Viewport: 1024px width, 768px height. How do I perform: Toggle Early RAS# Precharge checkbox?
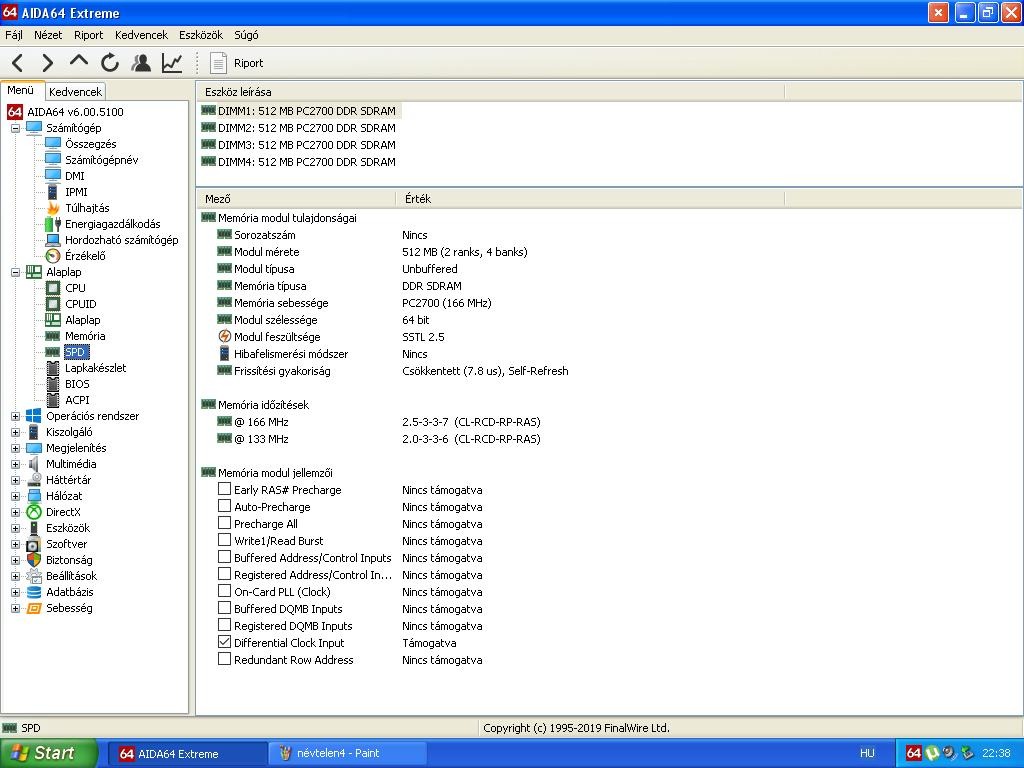click(x=224, y=489)
